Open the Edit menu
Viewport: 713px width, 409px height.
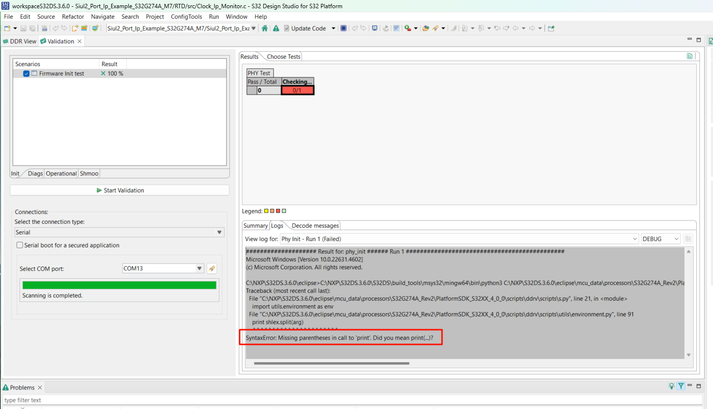[25, 16]
